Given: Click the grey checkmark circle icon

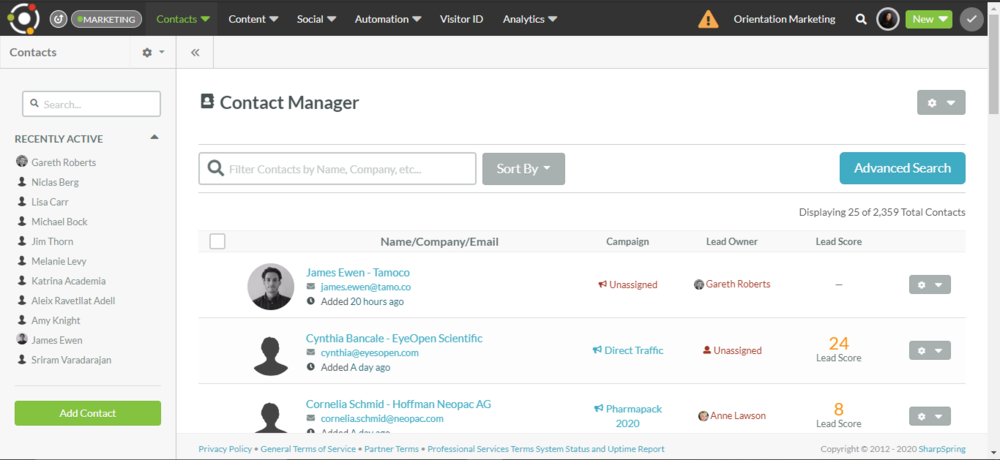Looking at the screenshot, I should (971, 19).
